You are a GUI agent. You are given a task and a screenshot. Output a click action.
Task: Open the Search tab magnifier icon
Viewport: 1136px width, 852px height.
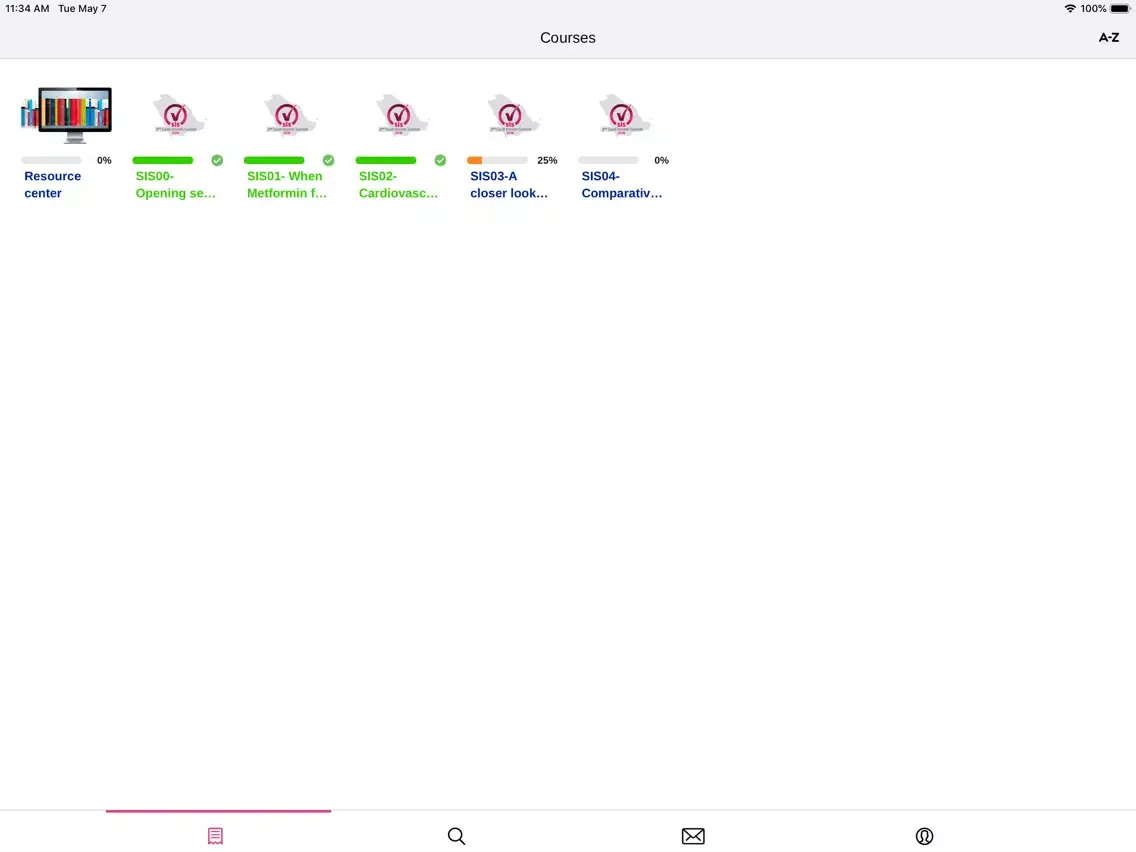click(456, 835)
